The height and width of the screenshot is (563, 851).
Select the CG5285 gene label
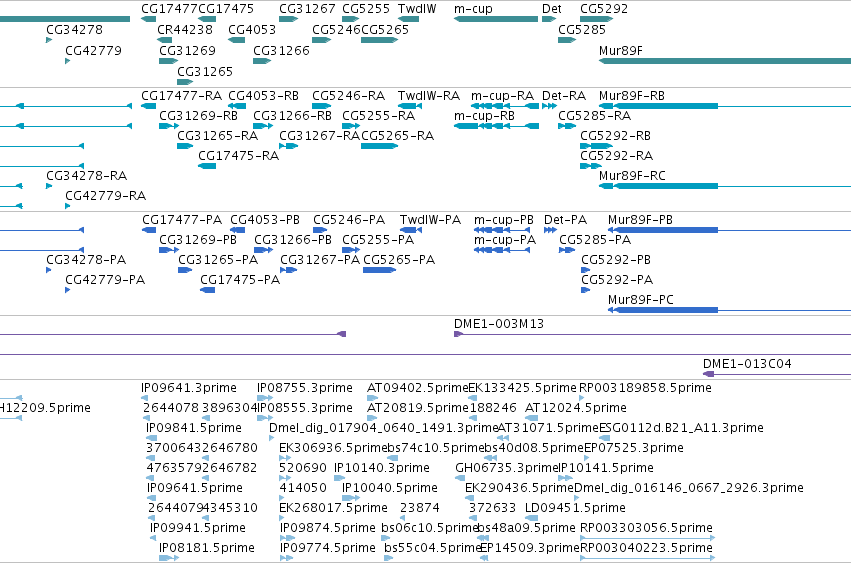(x=582, y=29)
